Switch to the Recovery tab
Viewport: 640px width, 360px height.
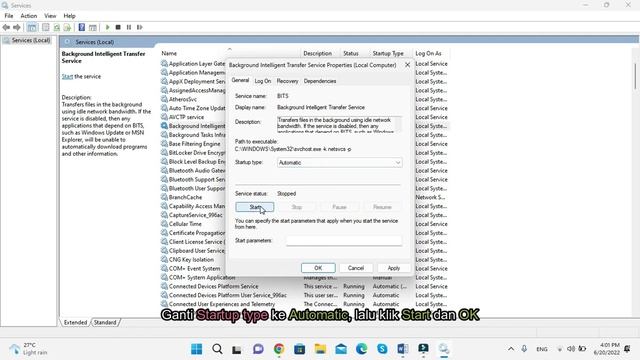tap(287, 81)
